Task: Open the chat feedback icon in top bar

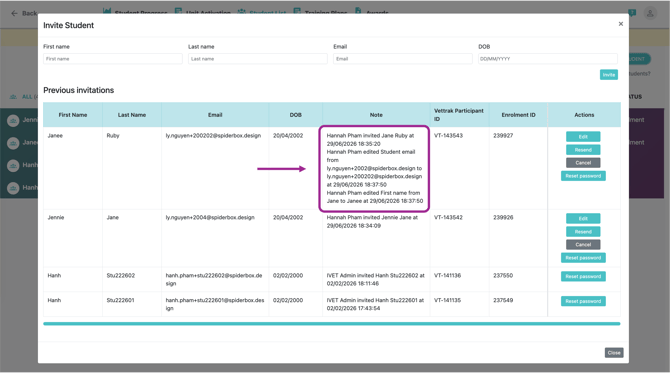Action: tap(632, 13)
